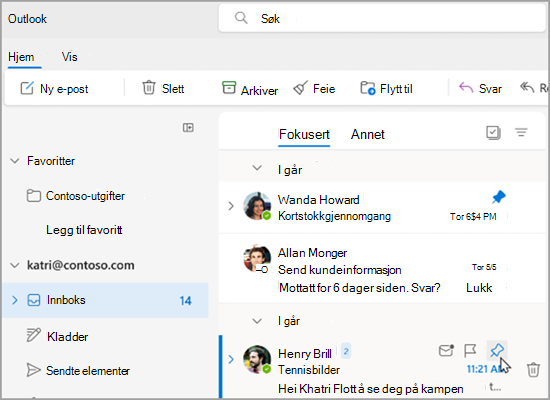Expand the Henry Brill conversation
Screen dimensions: 550x400
231,359
